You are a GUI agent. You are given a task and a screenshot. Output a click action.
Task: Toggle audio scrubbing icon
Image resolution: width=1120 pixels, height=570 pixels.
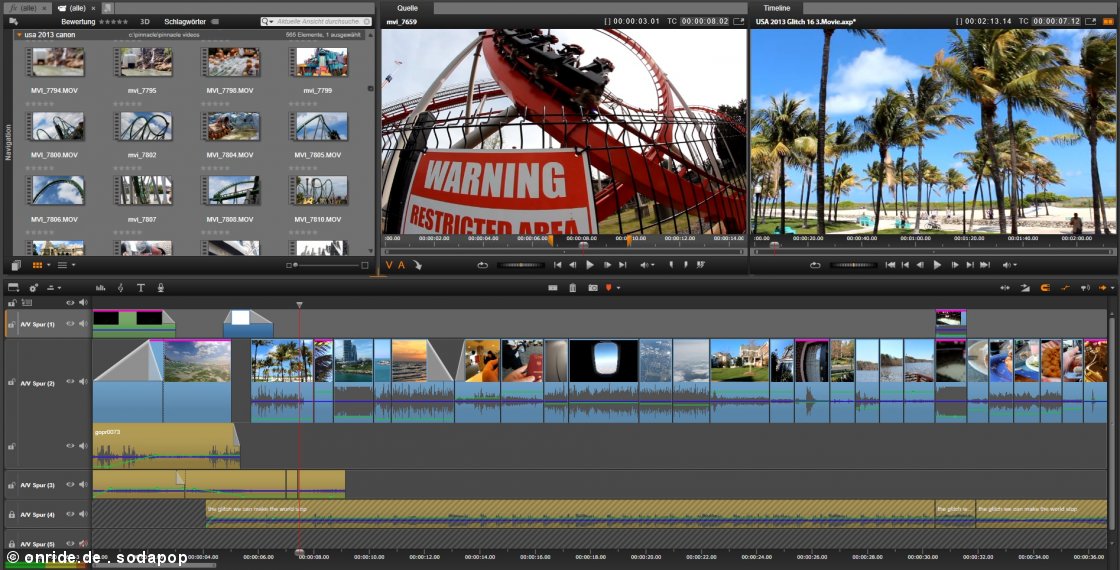click(x=1084, y=288)
